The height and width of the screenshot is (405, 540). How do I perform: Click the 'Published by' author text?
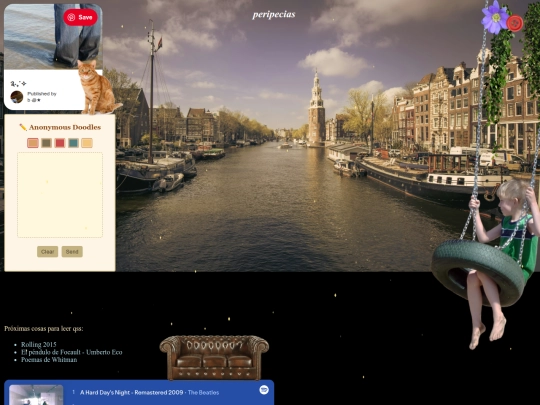click(42, 94)
